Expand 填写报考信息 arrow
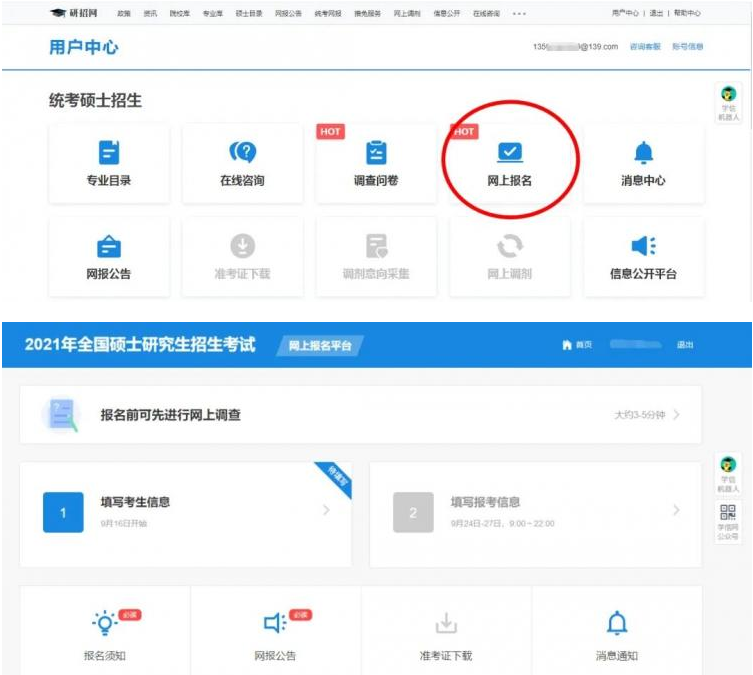Viewport: 753px width, 675px height. click(677, 510)
